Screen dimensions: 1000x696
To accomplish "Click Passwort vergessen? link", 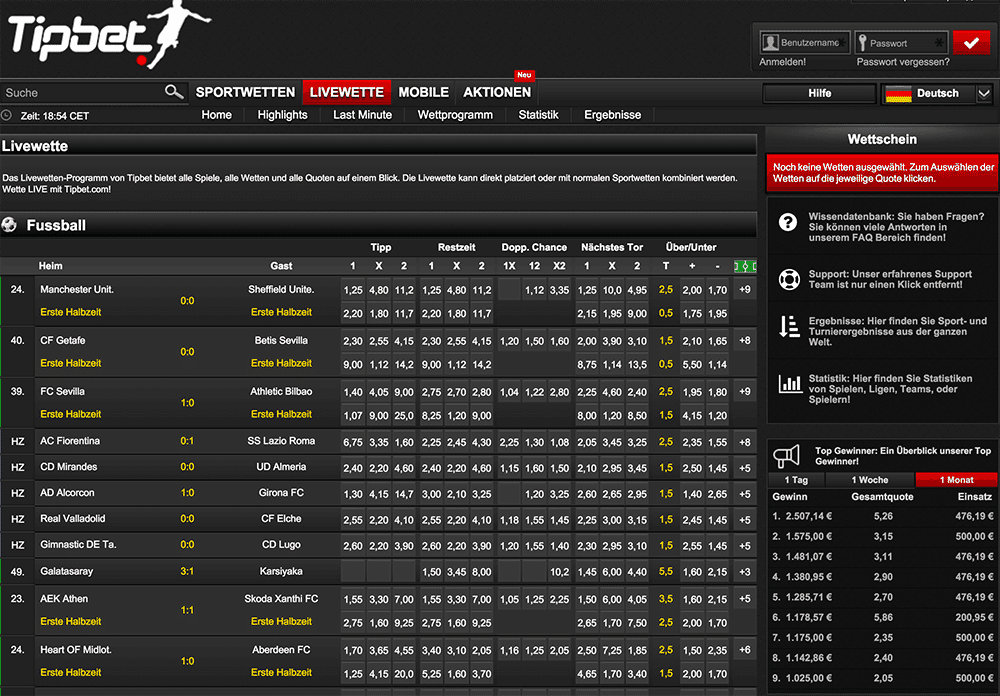I will pos(903,62).
